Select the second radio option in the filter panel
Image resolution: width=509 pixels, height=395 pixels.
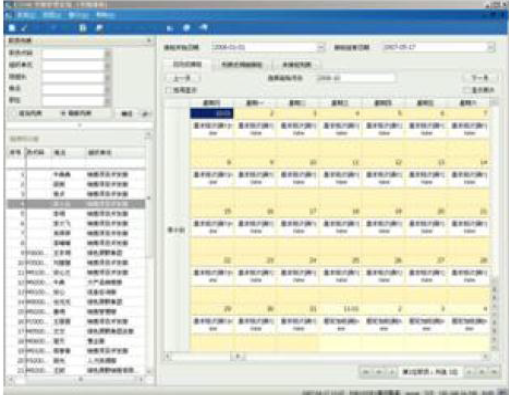pyautogui.click(x=63, y=113)
